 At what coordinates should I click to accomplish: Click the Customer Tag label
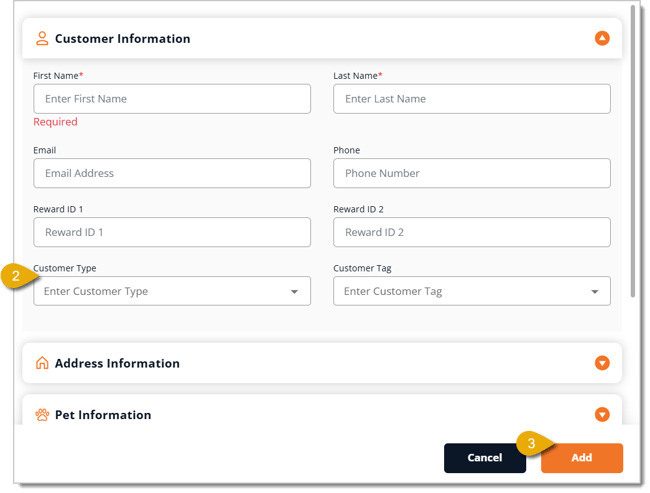pos(362,268)
